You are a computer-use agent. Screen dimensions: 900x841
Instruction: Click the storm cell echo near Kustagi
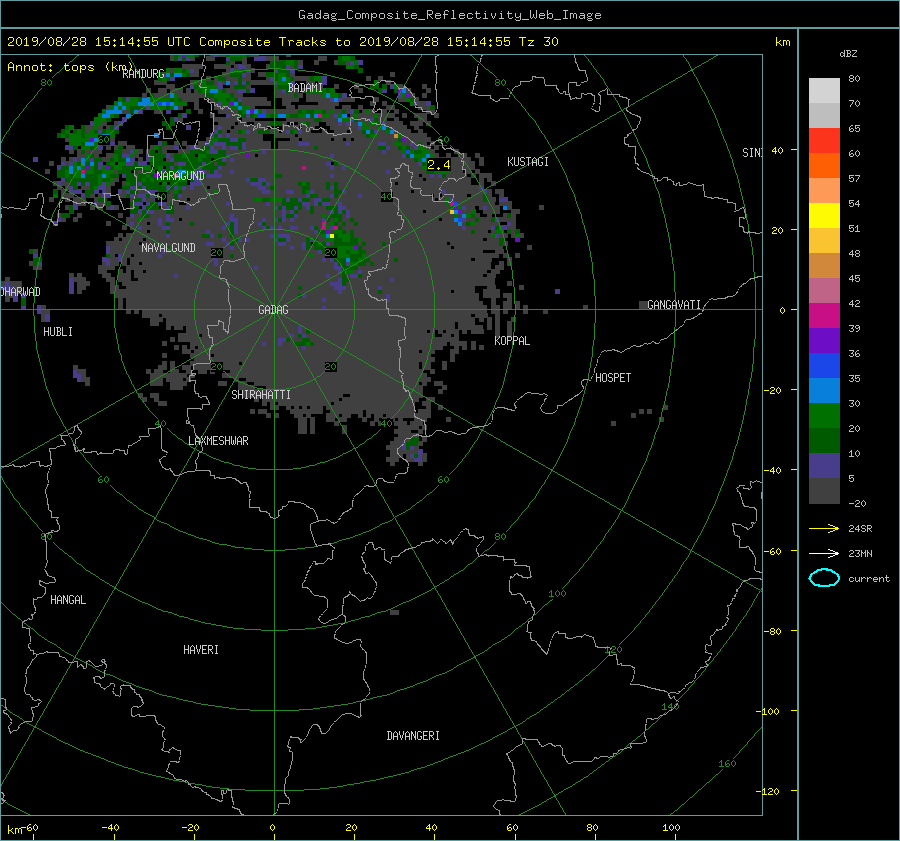457,213
